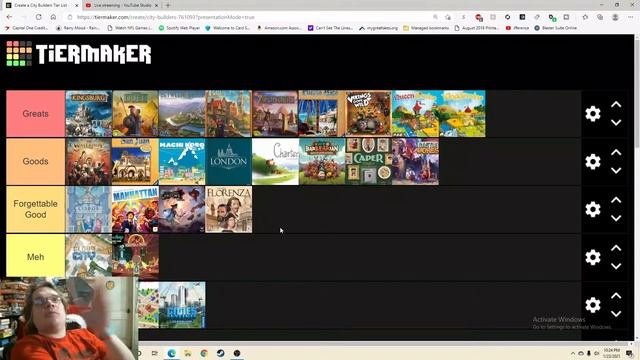Go to browser home page
The height and width of the screenshot is (360, 640).
[x=53, y=17]
